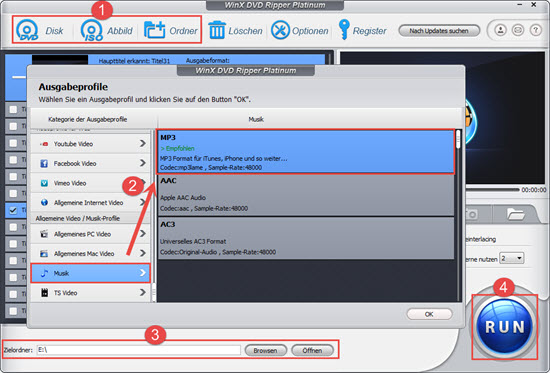Click the Zielordner path field
The height and width of the screenshot is (373, 550).
[138, 350]
